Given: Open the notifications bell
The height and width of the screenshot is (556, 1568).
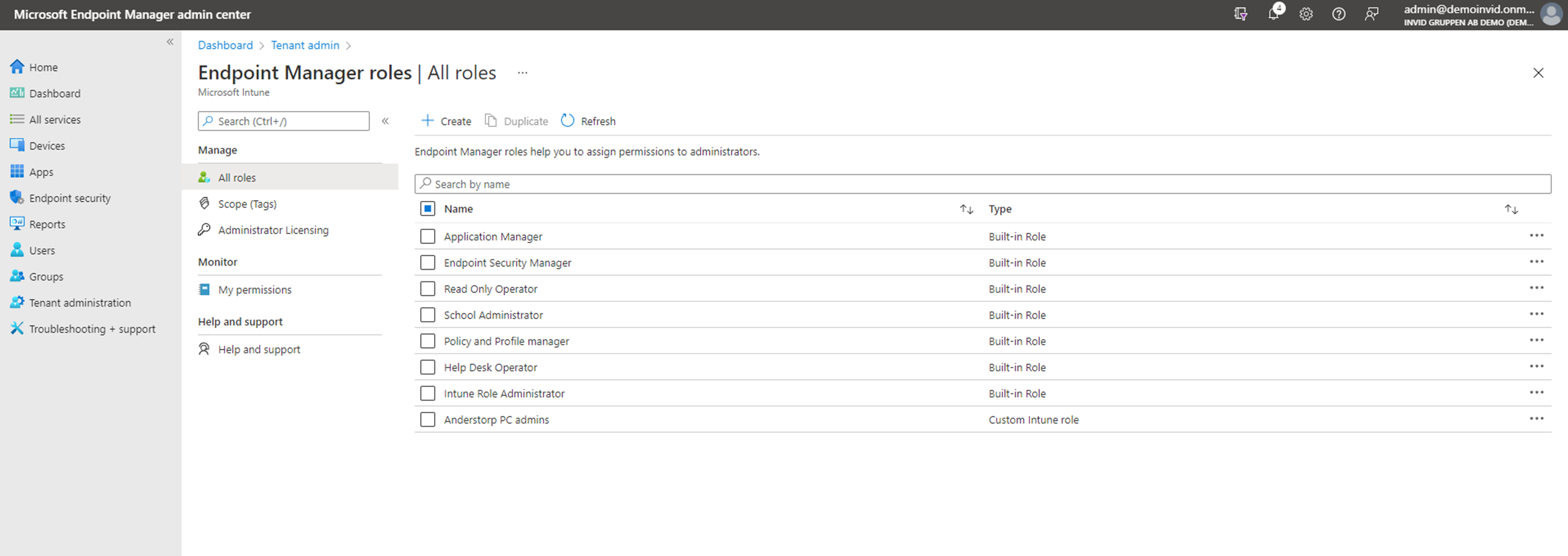Looking at the screenshot, I should click(x=1273, y=14).
